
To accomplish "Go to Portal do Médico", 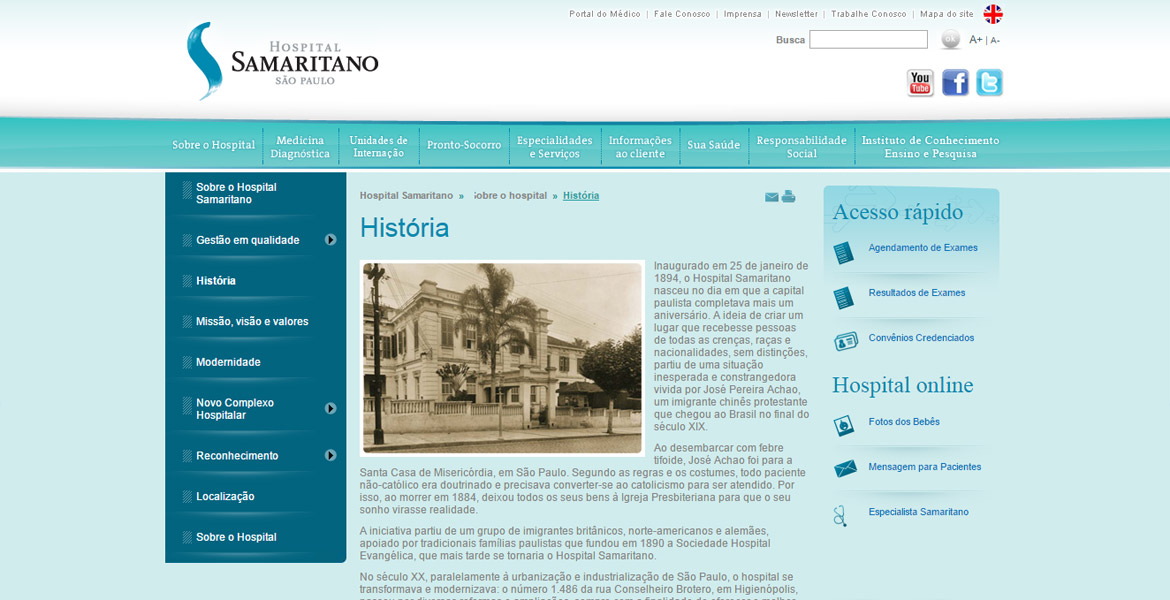I will point(604,14).
